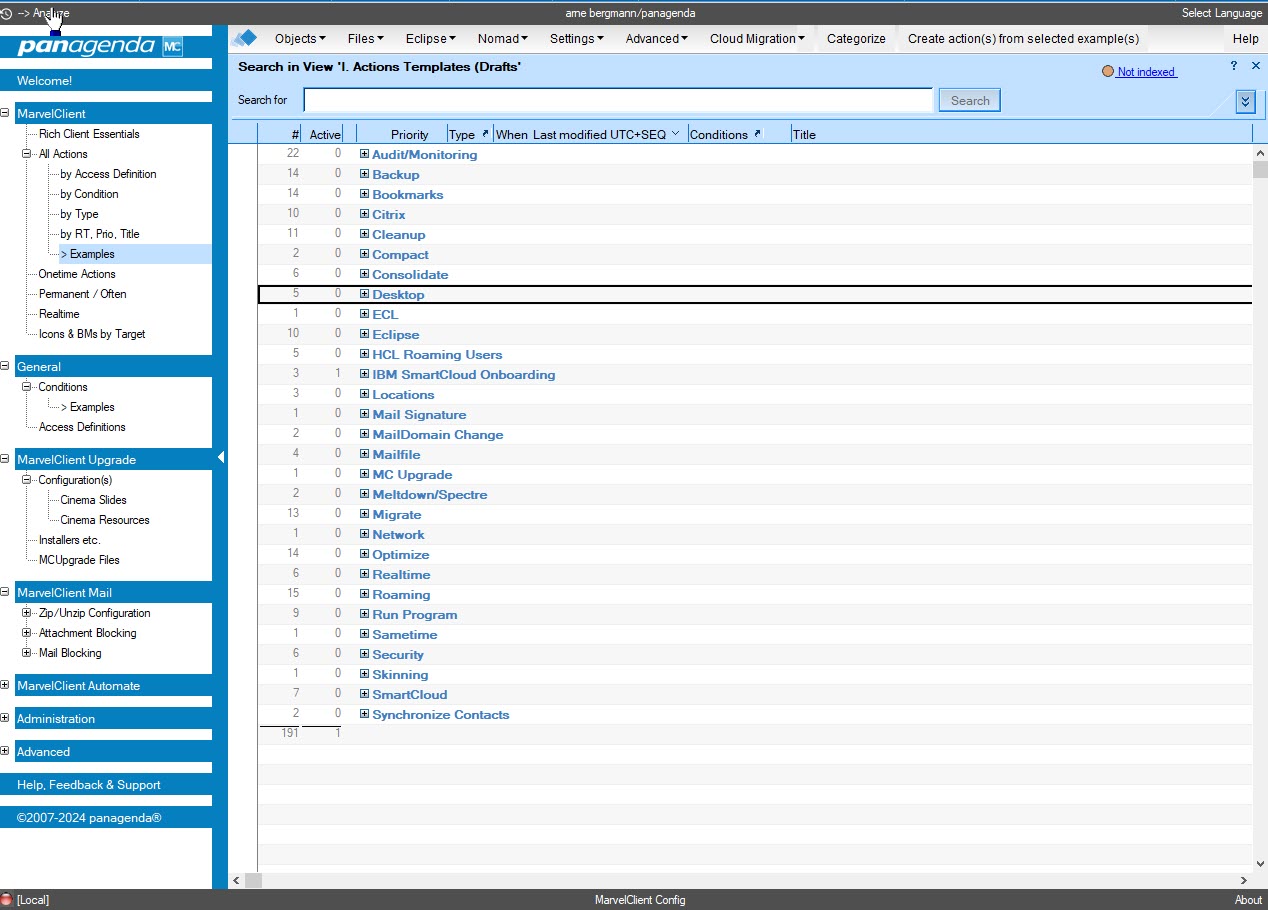Collapse the All Actions tree node
This screenshot has width=1268, height=910.
click(x=27, y=154)
